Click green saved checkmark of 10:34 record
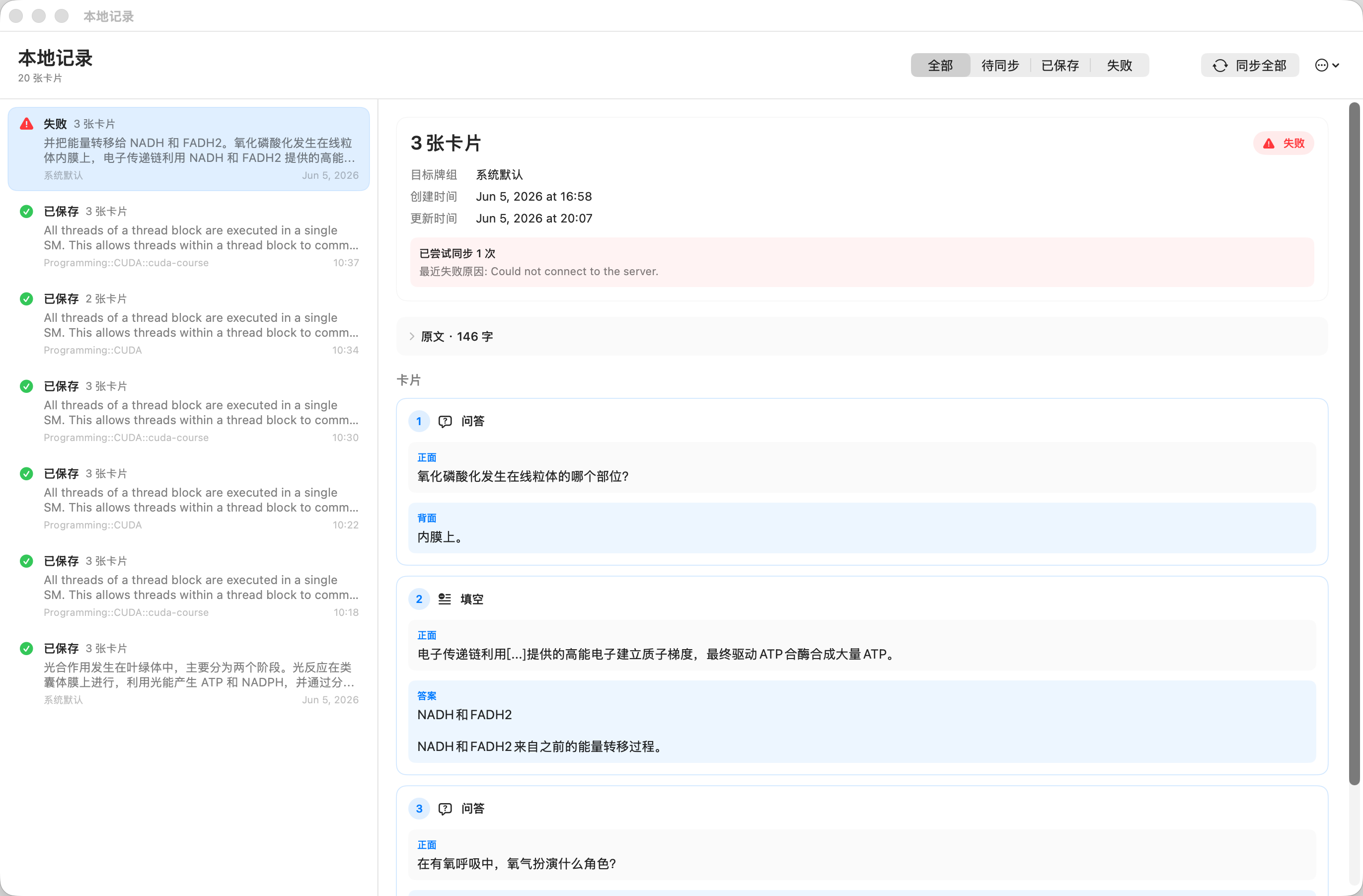1363x896 pixels. point(26,299)
